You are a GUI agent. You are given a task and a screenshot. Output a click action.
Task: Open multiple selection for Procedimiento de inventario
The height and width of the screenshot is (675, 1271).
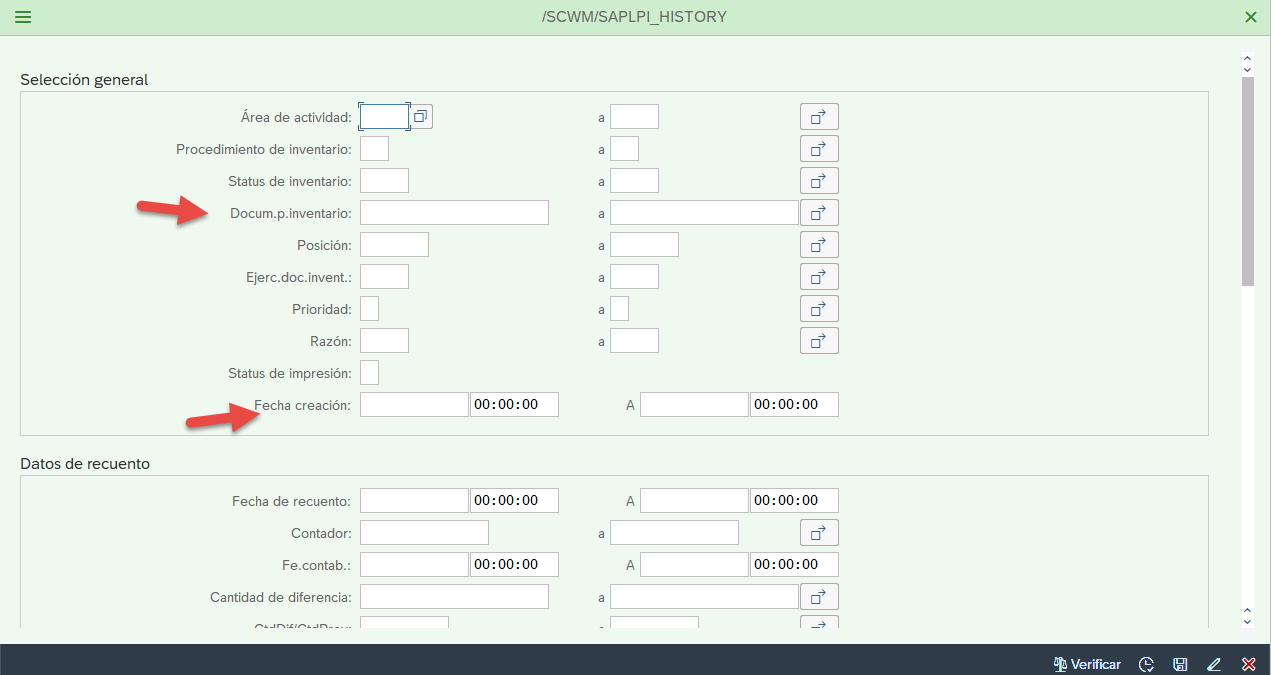tap(818, 149)
